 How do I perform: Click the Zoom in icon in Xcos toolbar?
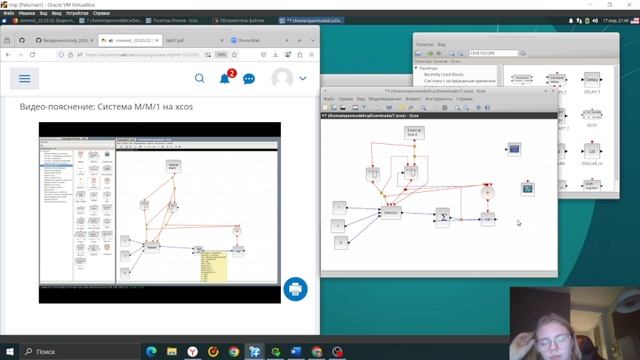pos(458,108)
